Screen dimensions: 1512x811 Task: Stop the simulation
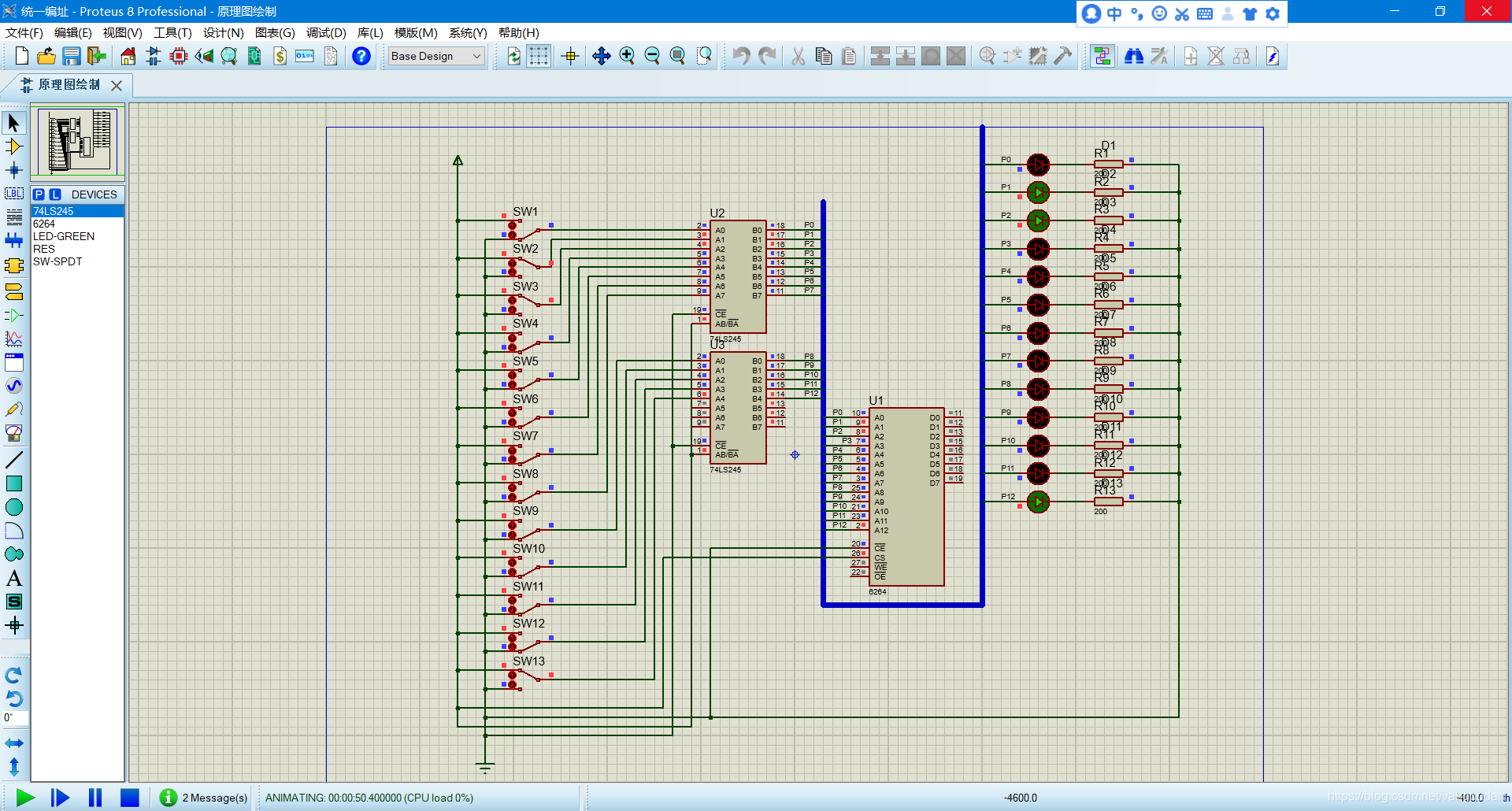click(130, 798)
